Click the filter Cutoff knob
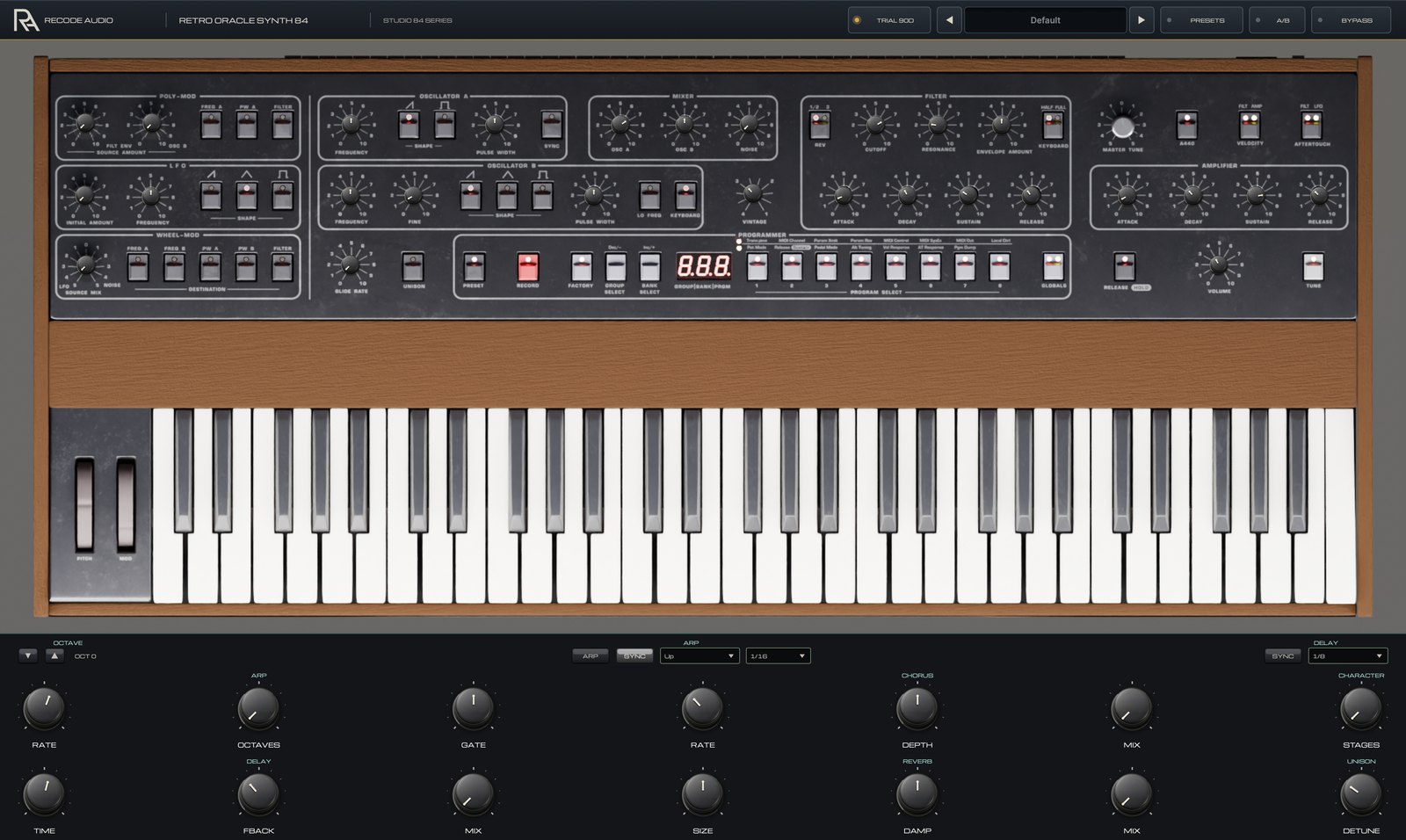Image resolution: width=1406 pixels, height=840 pixels. [875, 124]
